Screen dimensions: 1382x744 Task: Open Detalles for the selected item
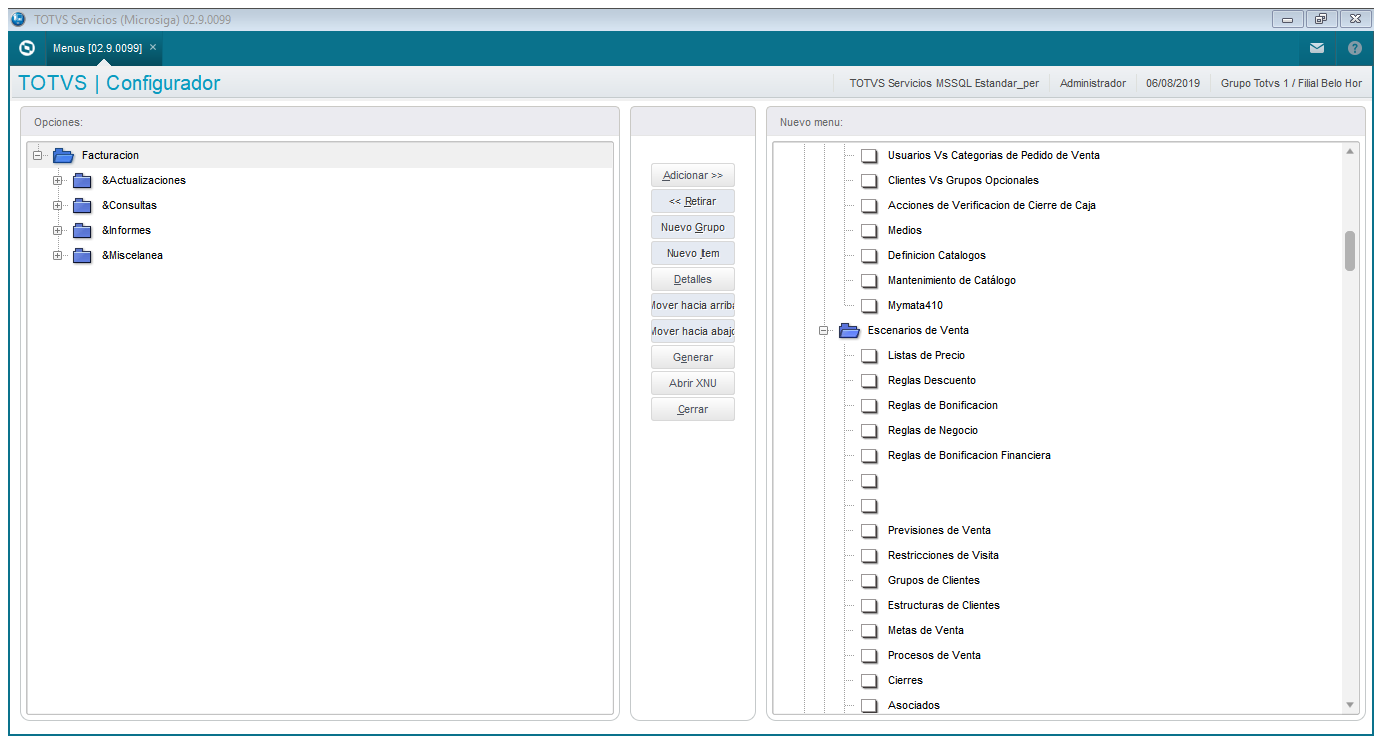tap(693, 279)
